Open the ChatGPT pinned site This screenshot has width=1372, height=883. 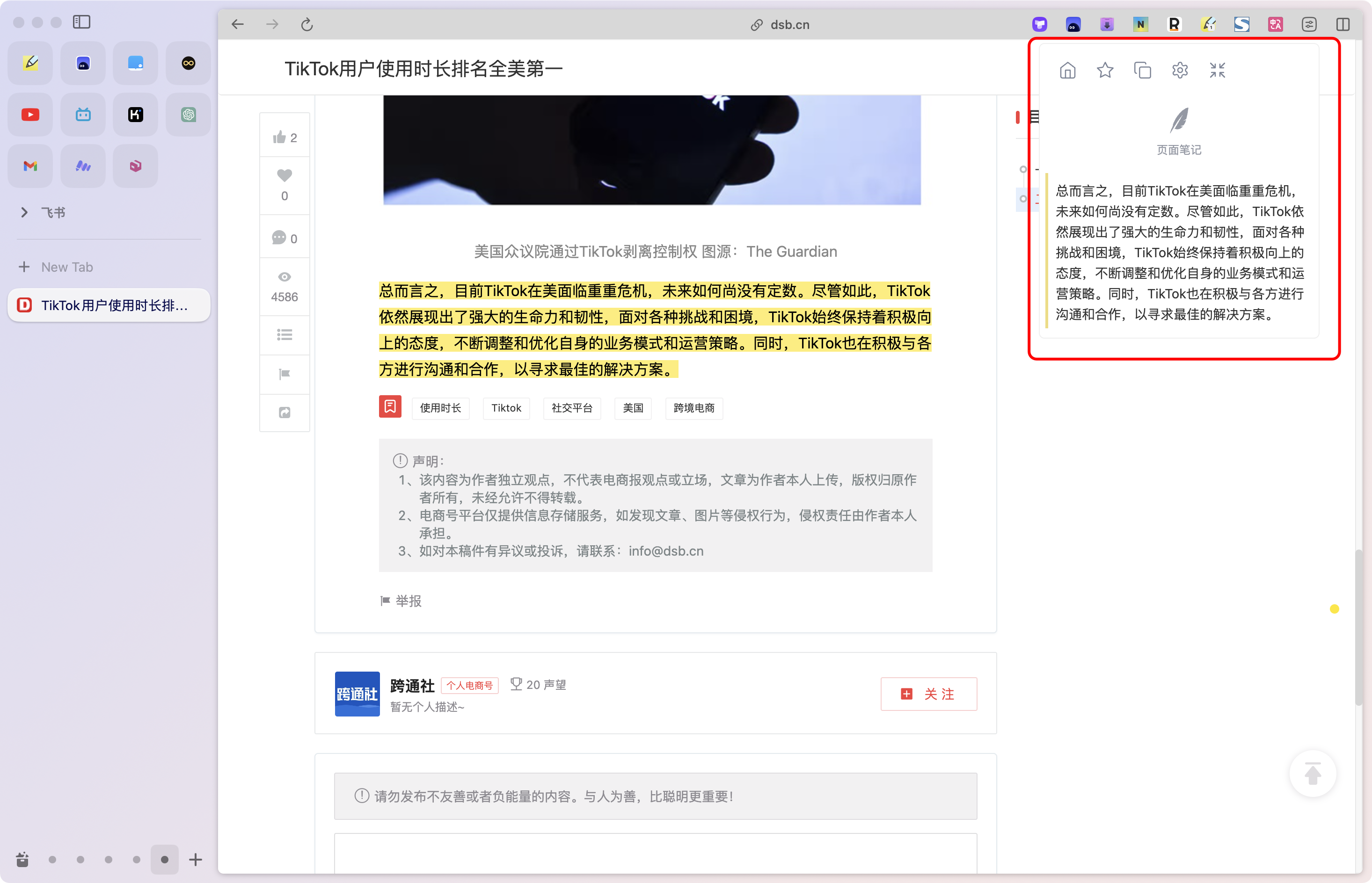(x=188, y=115)
